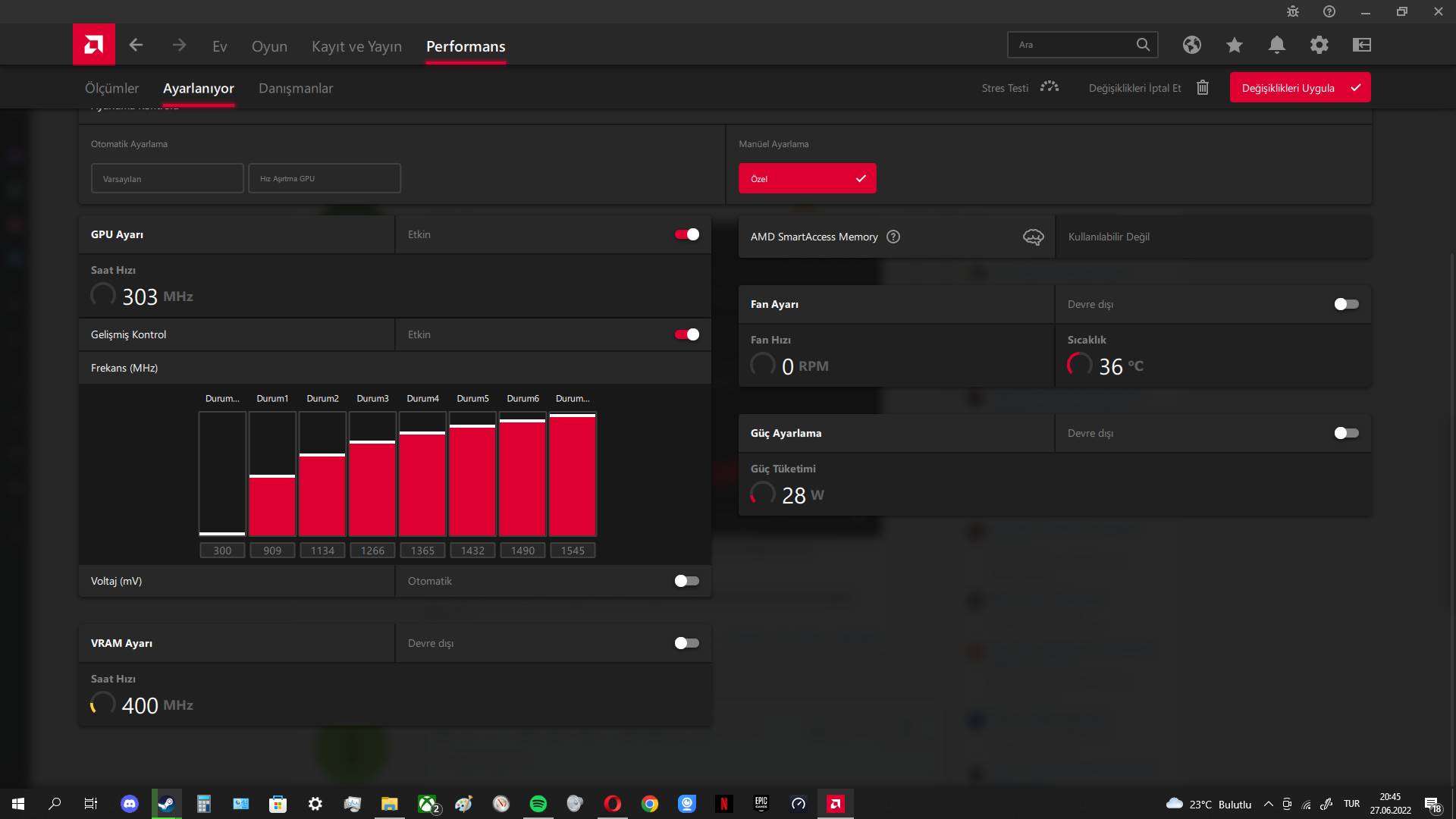Click the Durum4 frequency slider bar
The width and height of the screenshot is (1456, 819).
coord(422,474)
